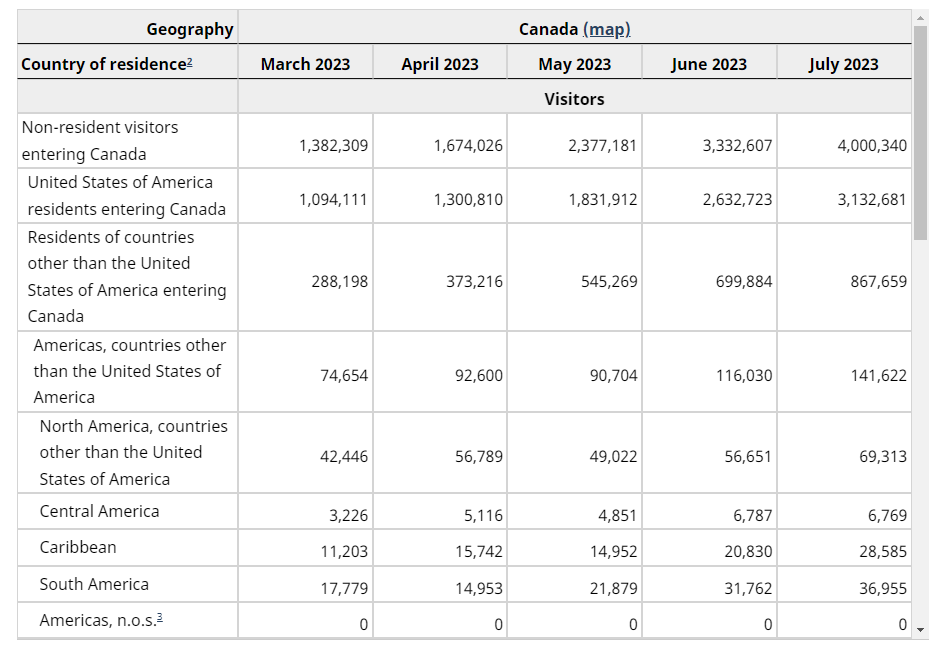Open the map link beside Canada
Screen dimensions: 941x650
tap(607, 29)
